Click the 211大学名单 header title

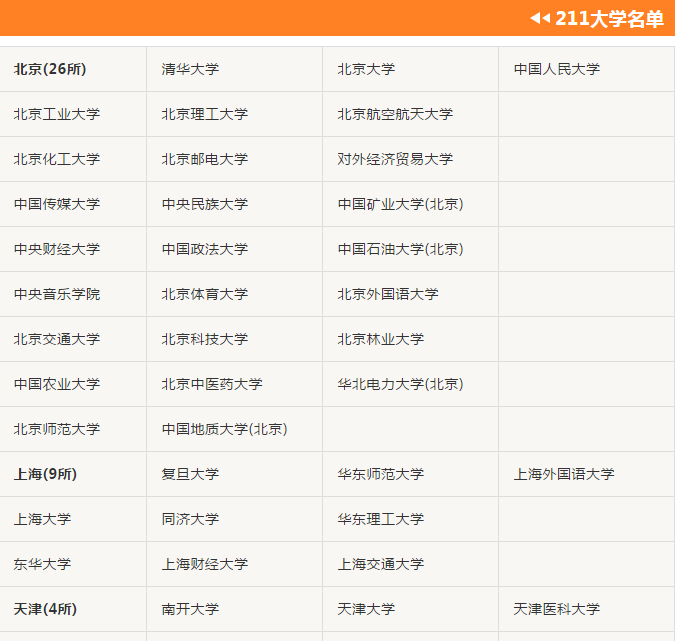609,19
